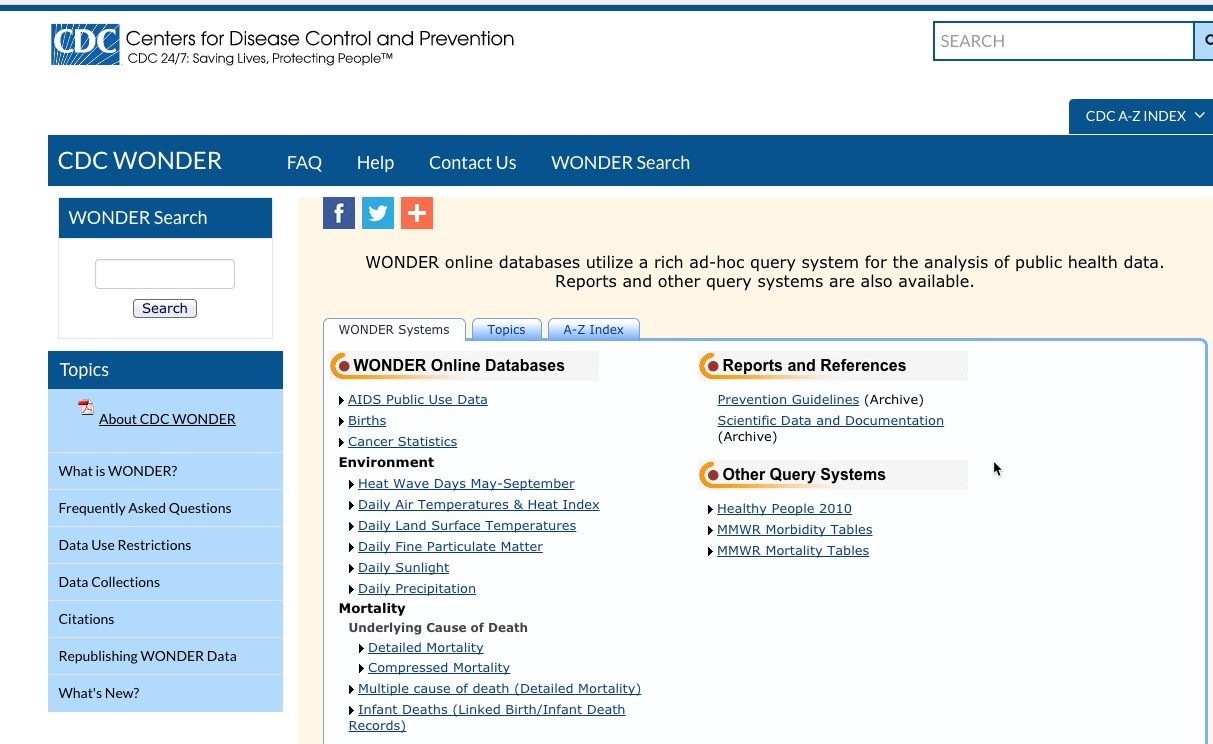Screen dimensions: 1213x744
Task: Open Daily Air Temperatures & Heat Index
Action: tap(479, 505)
